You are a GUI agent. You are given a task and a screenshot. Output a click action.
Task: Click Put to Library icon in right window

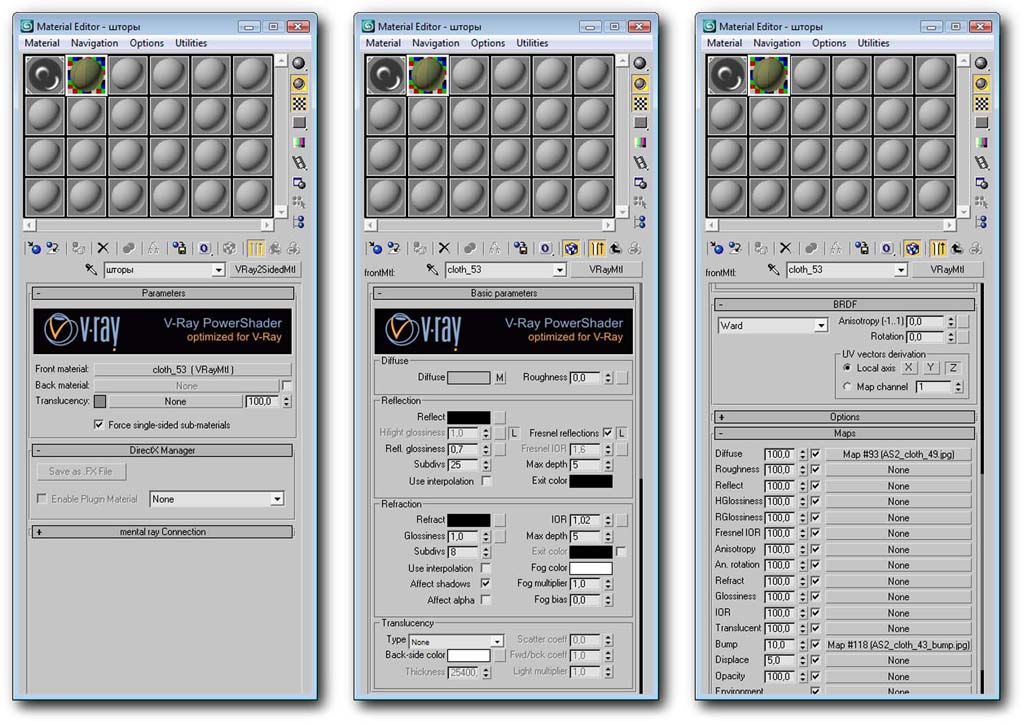pos(860,248)
